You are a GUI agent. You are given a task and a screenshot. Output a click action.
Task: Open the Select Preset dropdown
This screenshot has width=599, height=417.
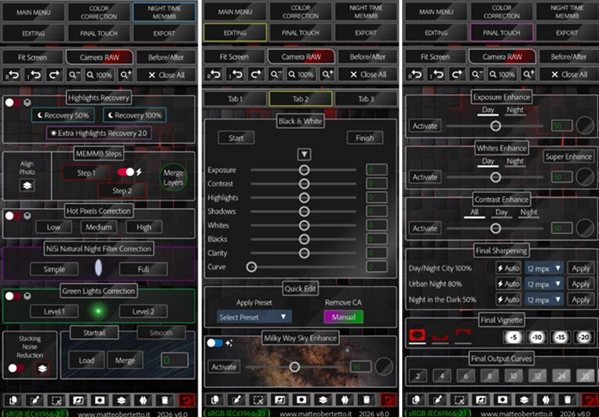(254, 317)
